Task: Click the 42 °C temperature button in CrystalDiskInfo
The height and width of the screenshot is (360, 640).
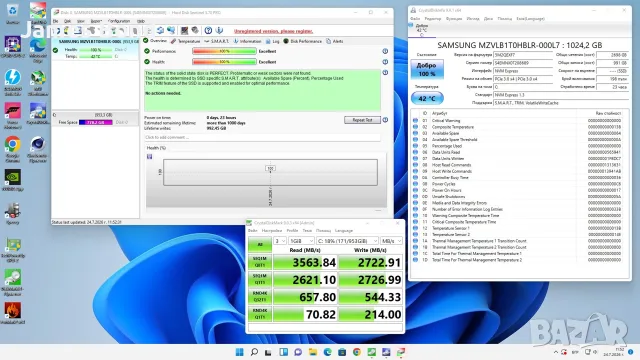Action: tap(427, 98)
